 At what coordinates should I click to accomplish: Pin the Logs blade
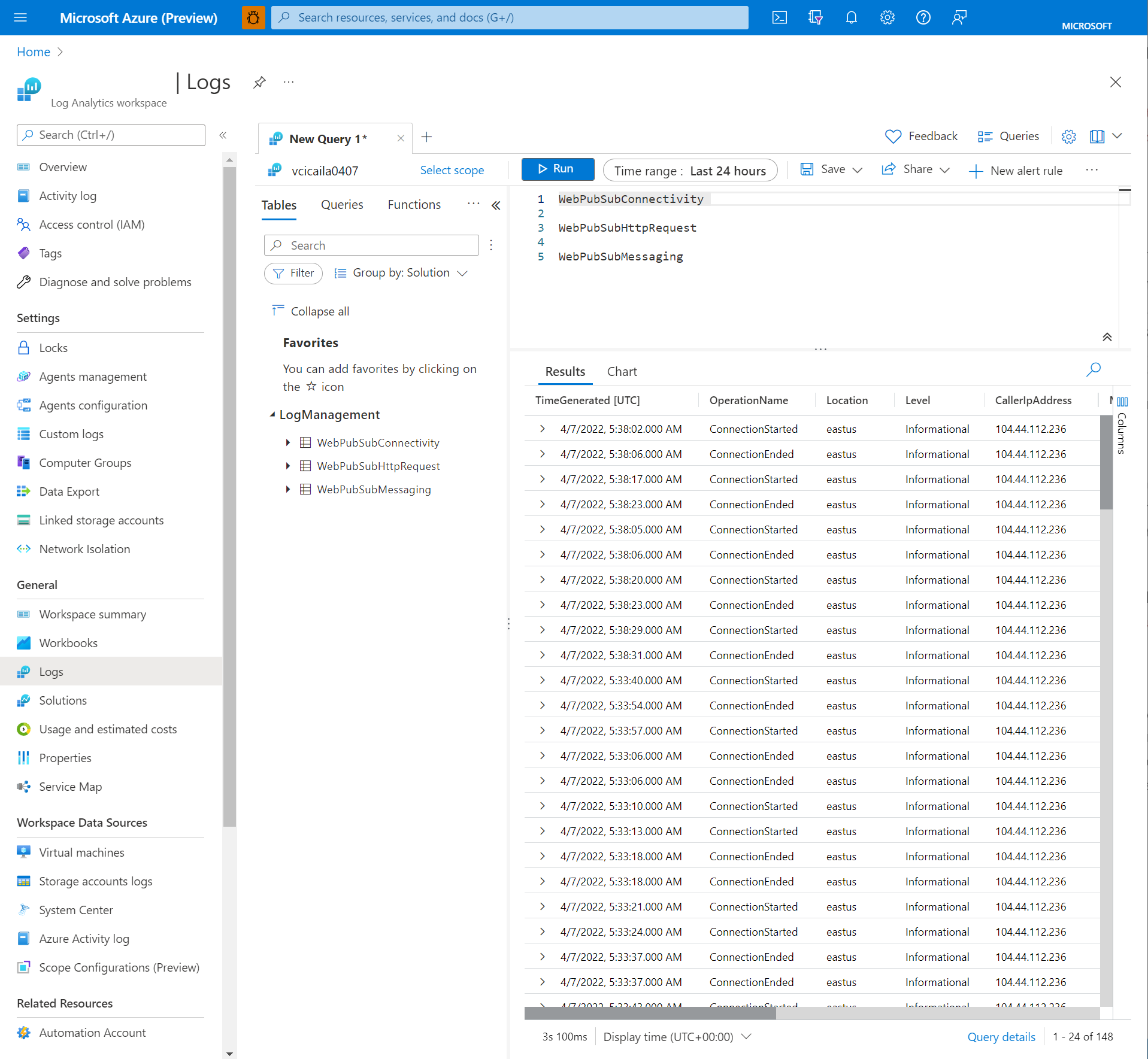click(x=259, y=82)
